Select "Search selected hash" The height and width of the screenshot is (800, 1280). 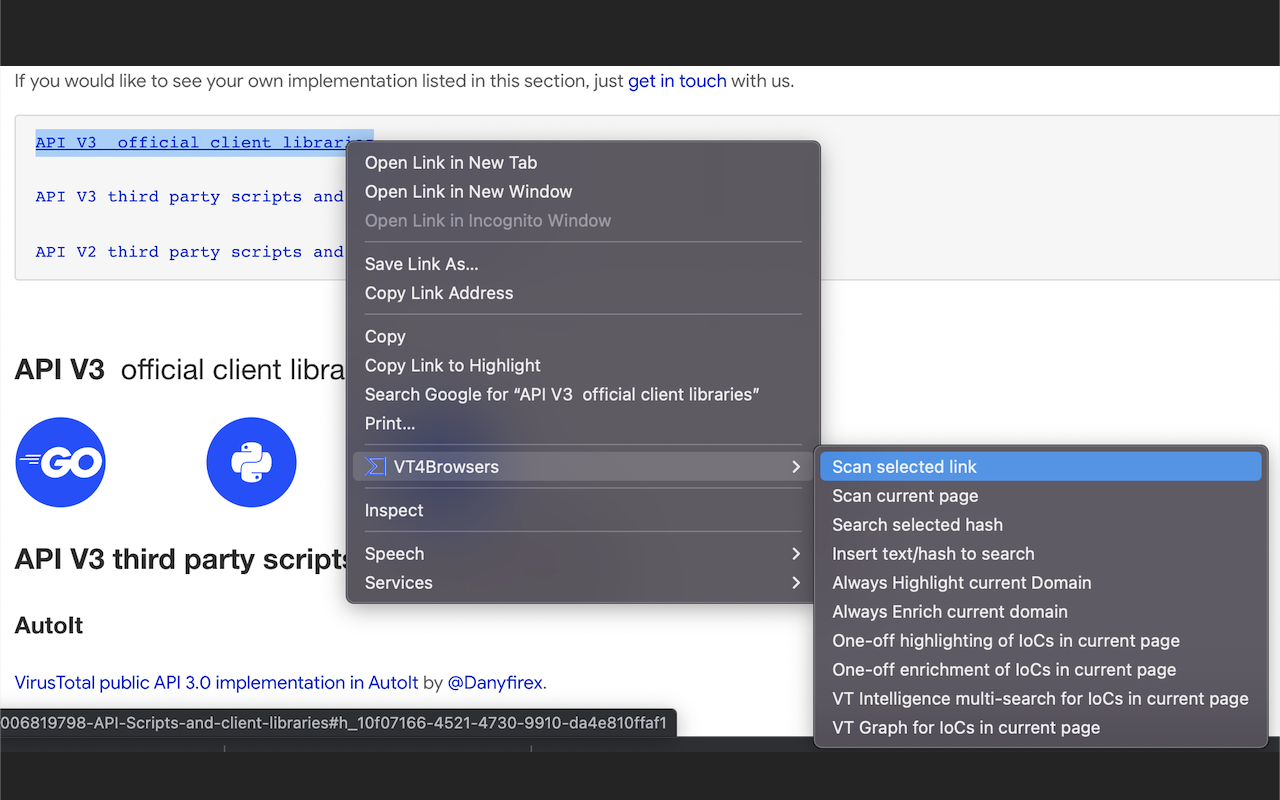[x=917, y=524]
